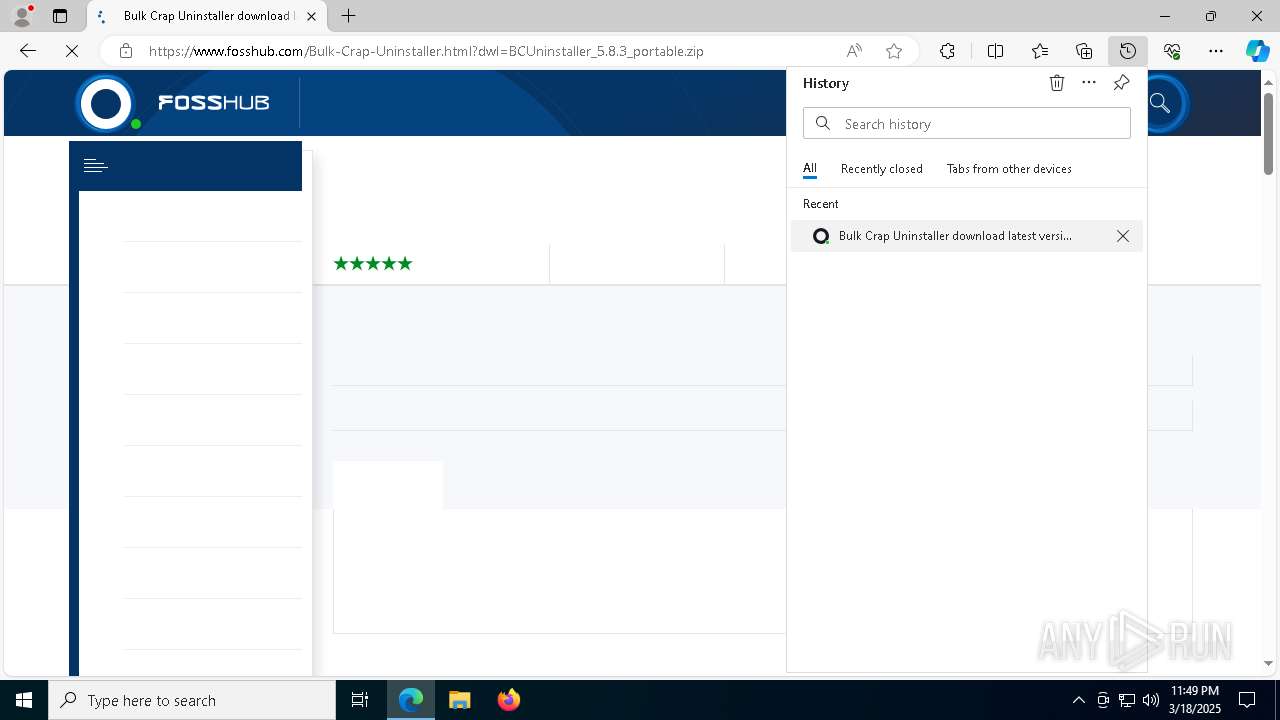Open File Explorer from taskbar

pyautogui.click(x=460, y=700)
